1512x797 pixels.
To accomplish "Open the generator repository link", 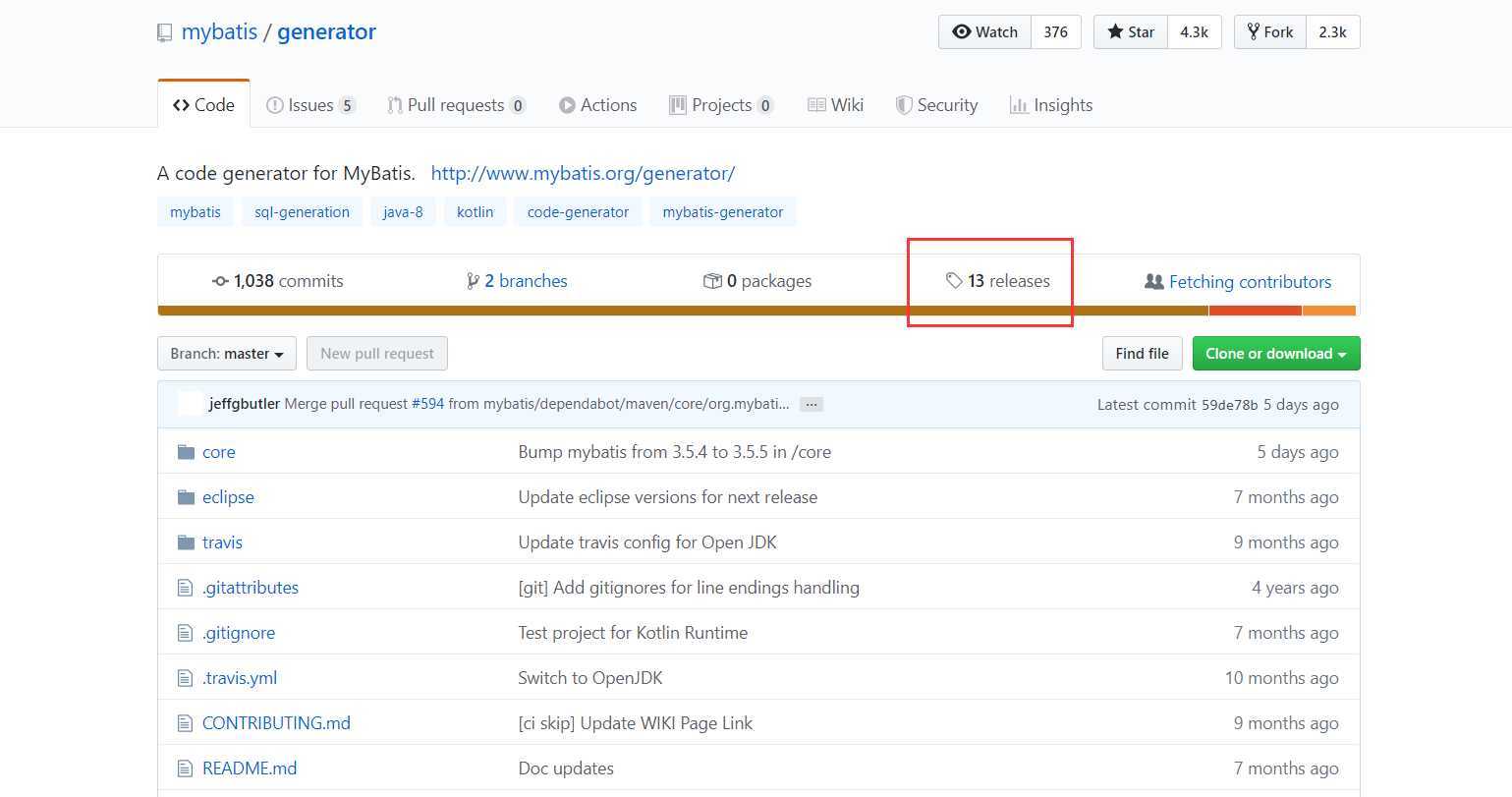I will point(326,32).
